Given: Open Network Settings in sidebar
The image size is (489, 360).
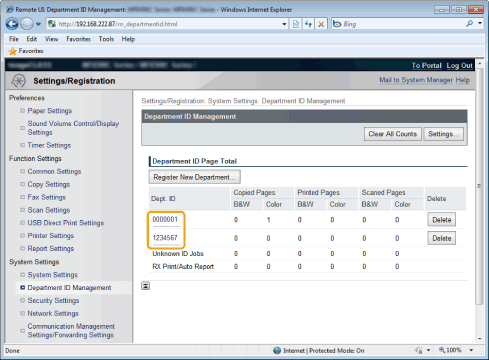Looking at the screenshot, I should coord(53,313).
